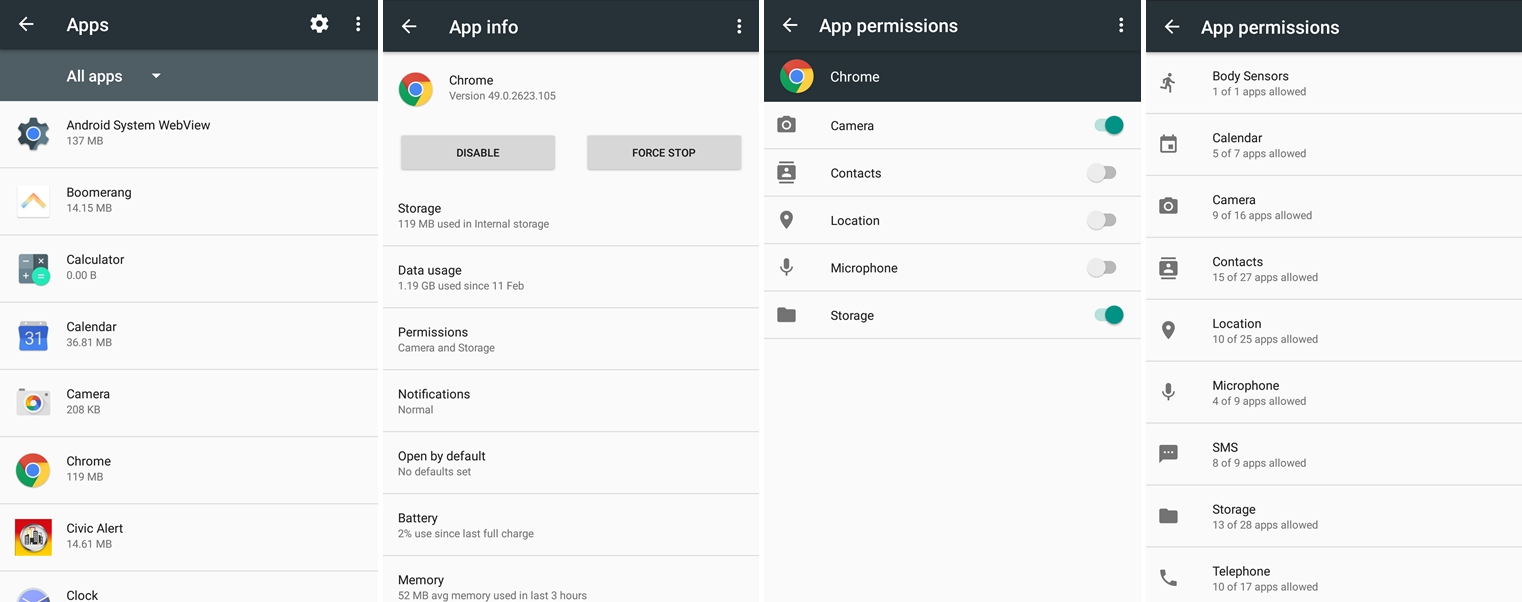
Task: Tap the Chrome icon in Apps list
Action: pos(33,469)
